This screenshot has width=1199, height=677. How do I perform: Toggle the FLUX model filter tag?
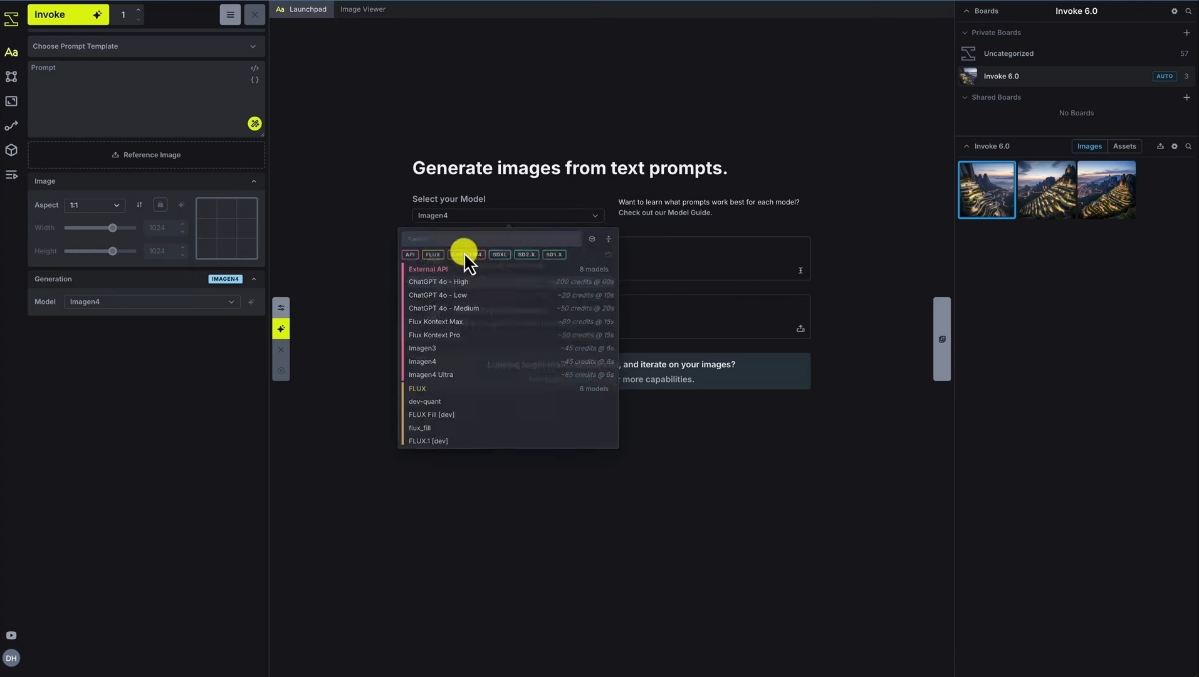tap(433, 255)
